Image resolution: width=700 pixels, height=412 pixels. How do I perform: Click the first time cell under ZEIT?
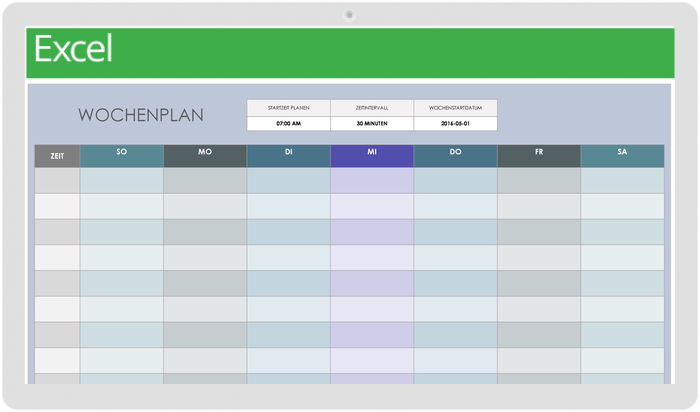tap(57, 180)
